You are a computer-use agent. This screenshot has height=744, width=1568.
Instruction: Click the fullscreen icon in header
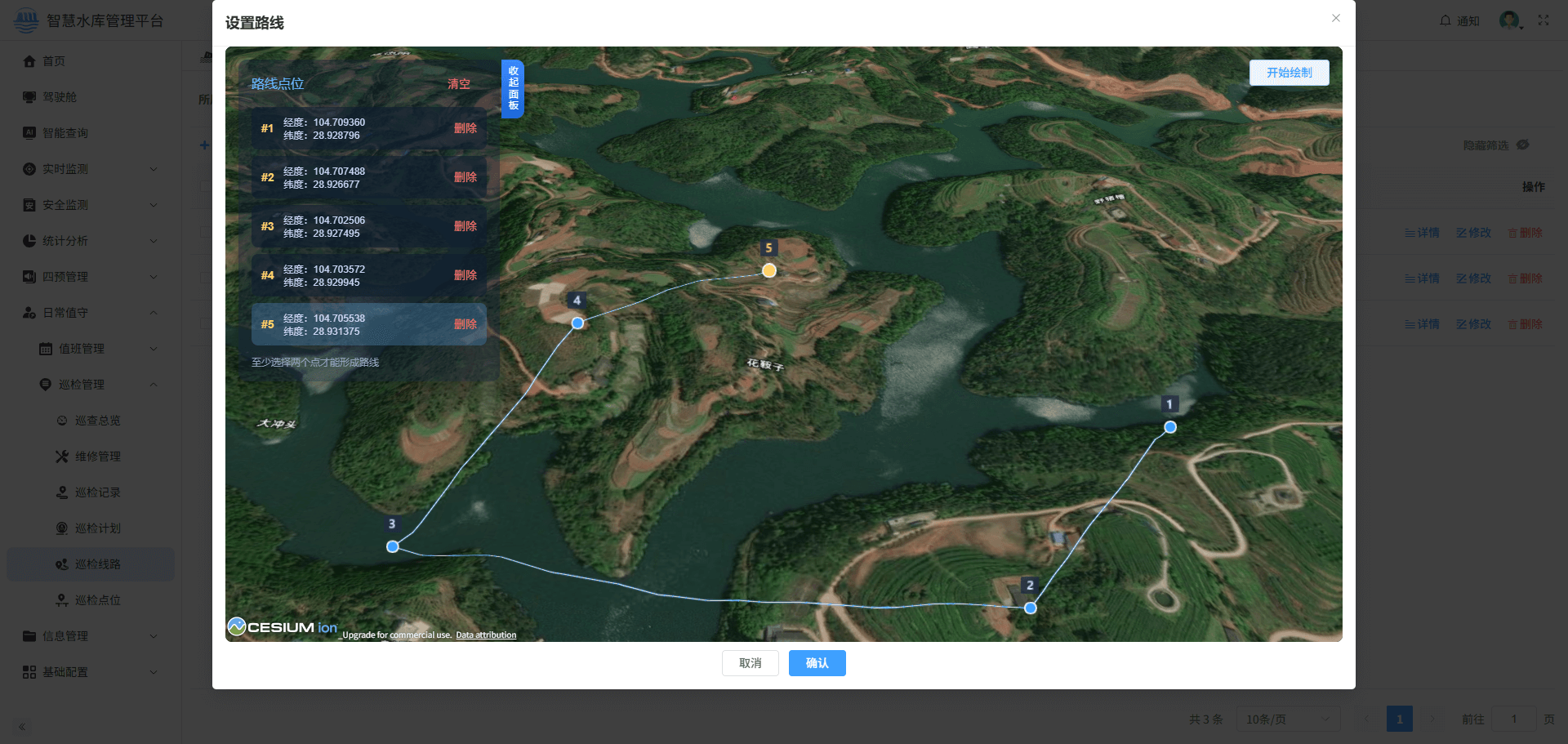[1543, 20]
